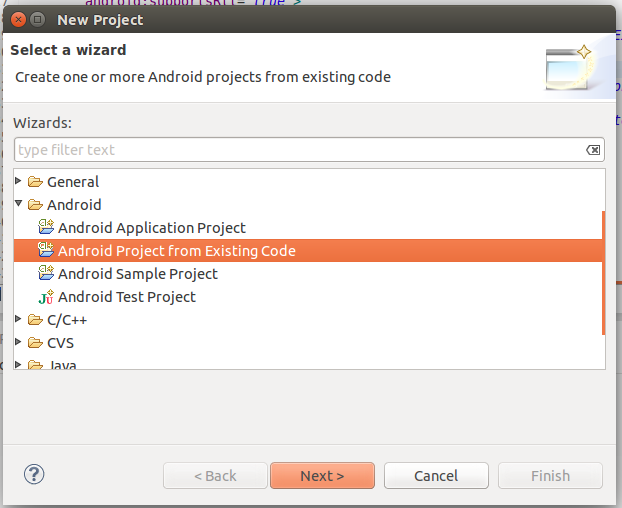Expand the CVS category arrow
This screenshot has width=622, height=508.
(x=18, y=341)
